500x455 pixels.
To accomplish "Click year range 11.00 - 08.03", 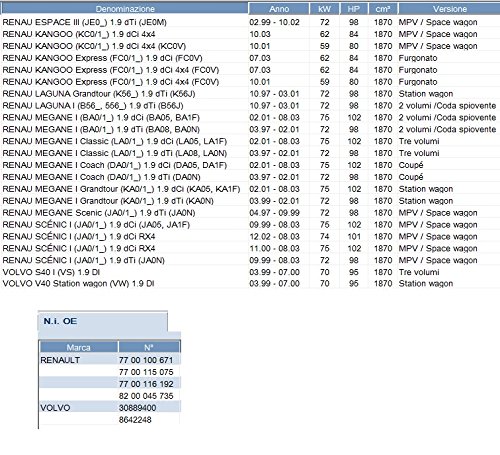I will pyautogui.click(x=274, y=248).
